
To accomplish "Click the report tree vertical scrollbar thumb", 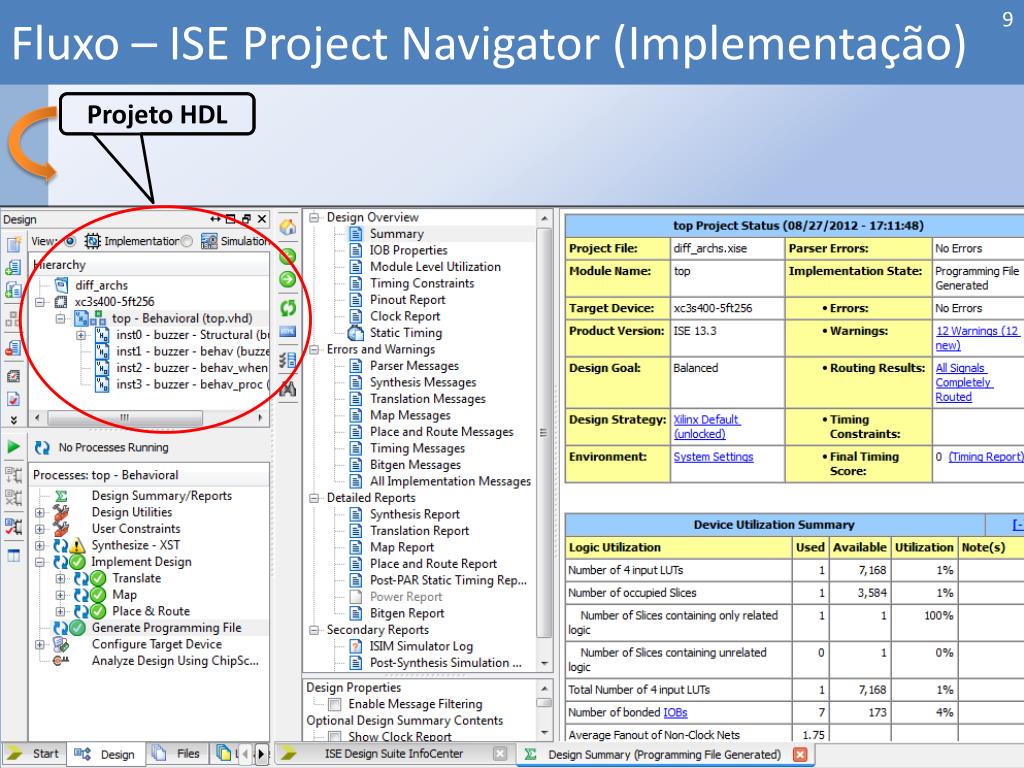I will [x=543, y=432].
